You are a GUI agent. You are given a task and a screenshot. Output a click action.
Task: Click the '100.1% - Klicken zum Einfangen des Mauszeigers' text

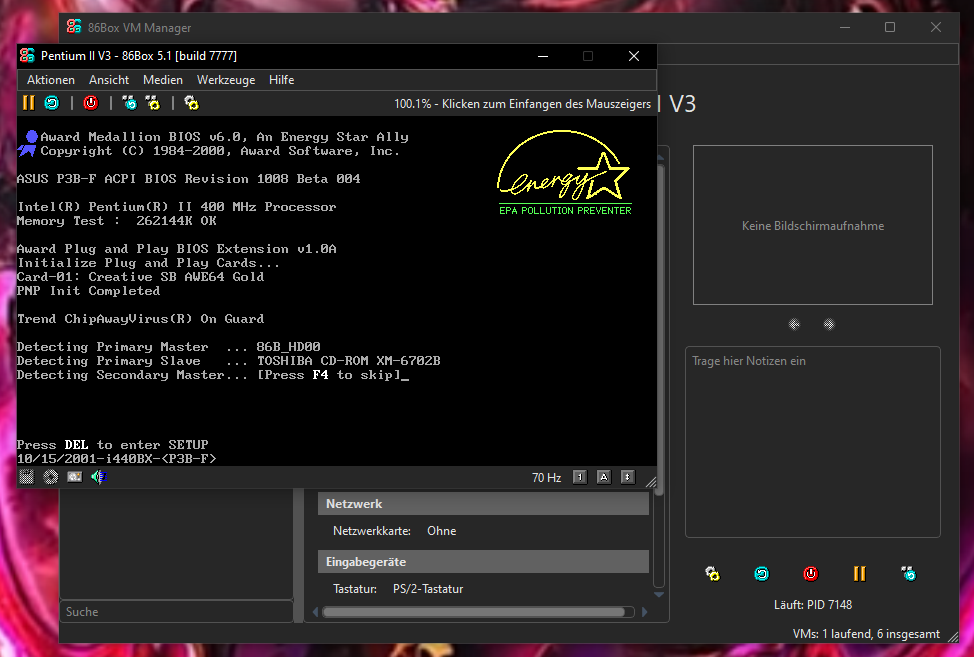coord(522,104)
